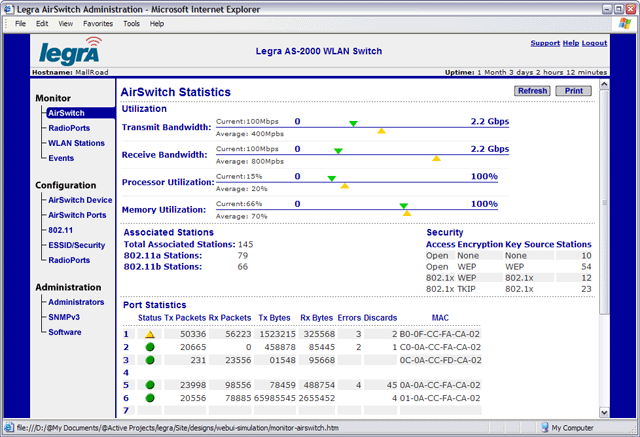Viewport: 640px width, 437px height.
Task: Click scrollbar down arrow
Action: point(604,412)
